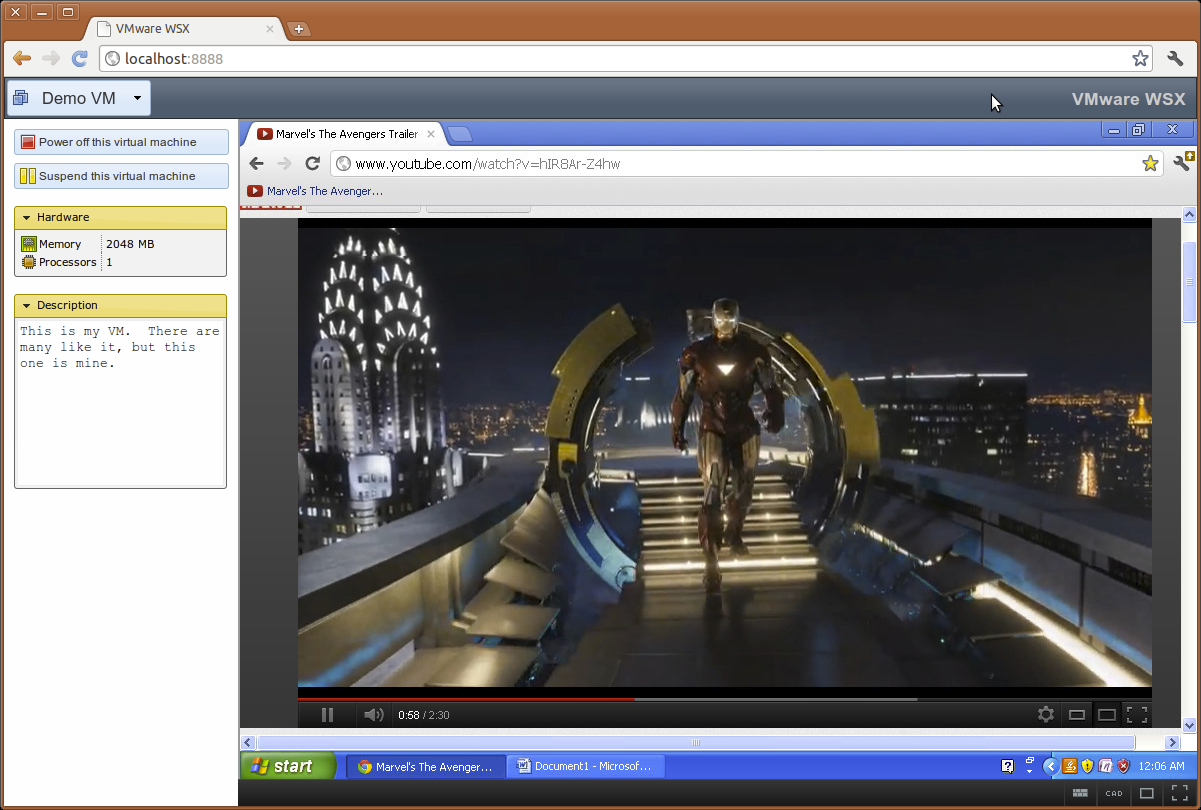Enter fullscreen on the trailer video
This screenshot has height=810, width=1201.
[1137, 714]
